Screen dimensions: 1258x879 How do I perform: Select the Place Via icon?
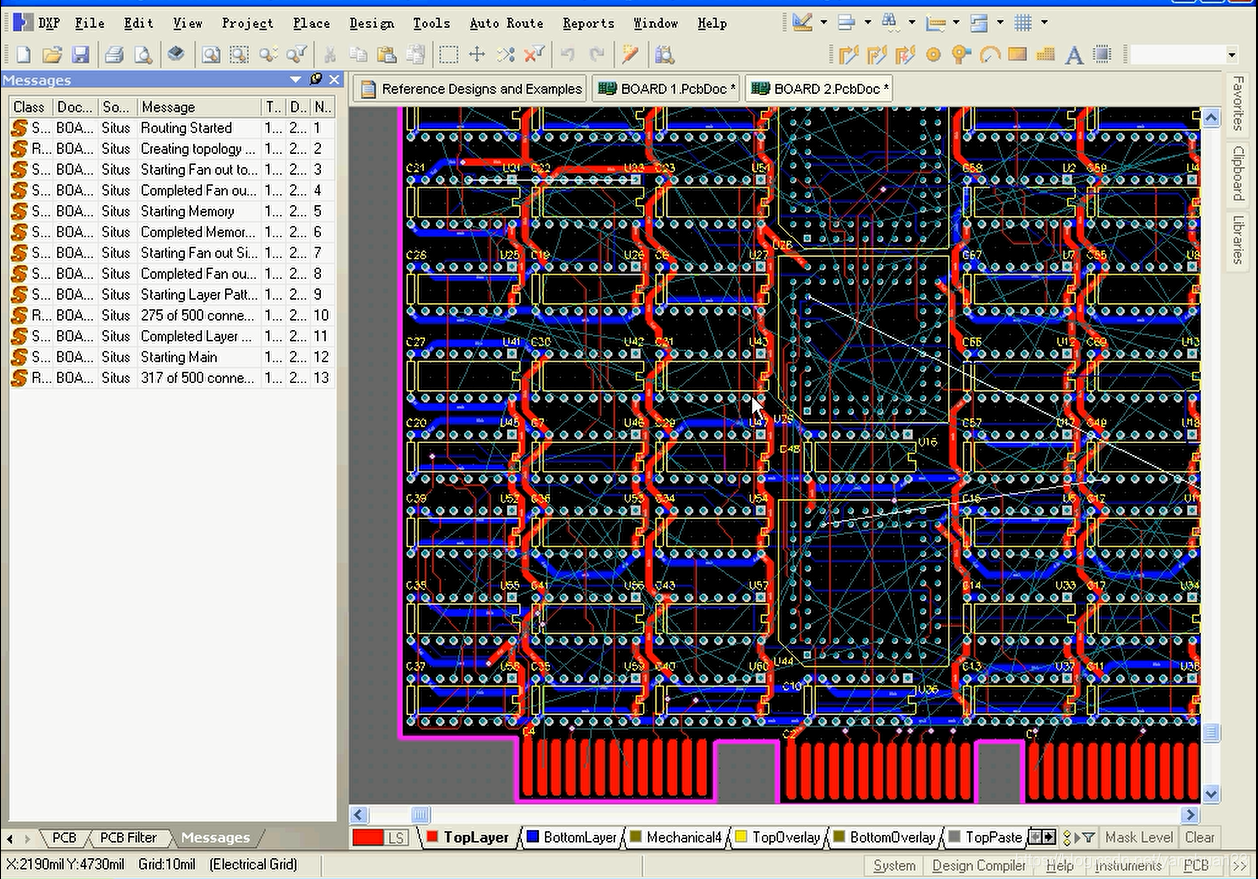[961, 55]
